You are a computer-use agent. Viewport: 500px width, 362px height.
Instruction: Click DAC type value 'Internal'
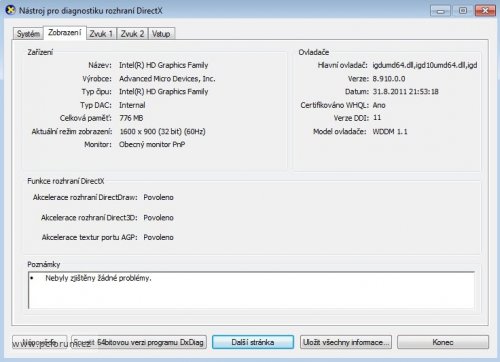pyautogui.click(x=132, y=105)
